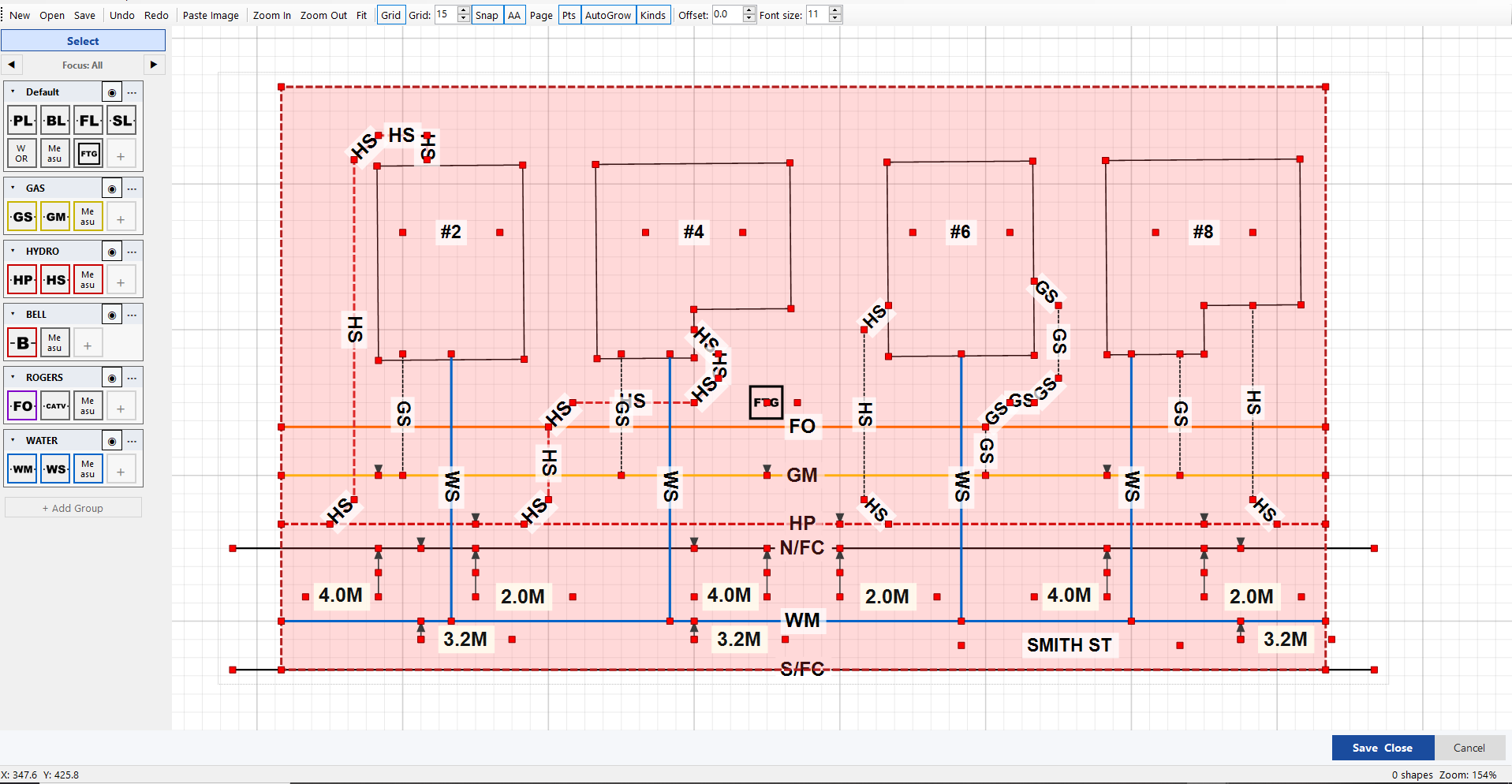Image resolution: width=1512 pixels, height=784 pixels.
Task: Open options menu for BELL group
Action: pyautogui.click(x=133, y=315)
